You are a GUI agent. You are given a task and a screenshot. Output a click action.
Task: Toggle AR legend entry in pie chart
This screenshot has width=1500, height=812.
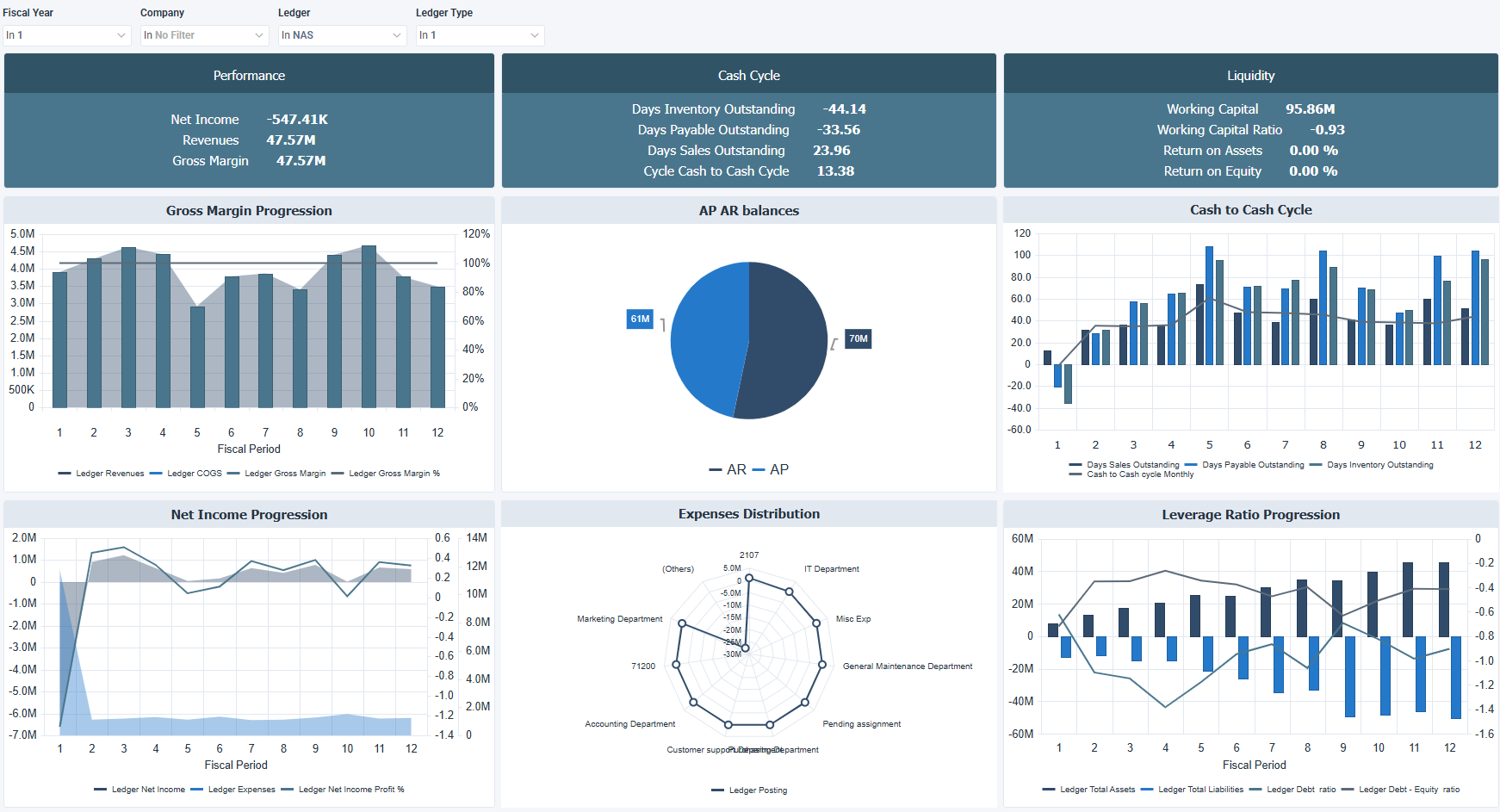point(728,469)
